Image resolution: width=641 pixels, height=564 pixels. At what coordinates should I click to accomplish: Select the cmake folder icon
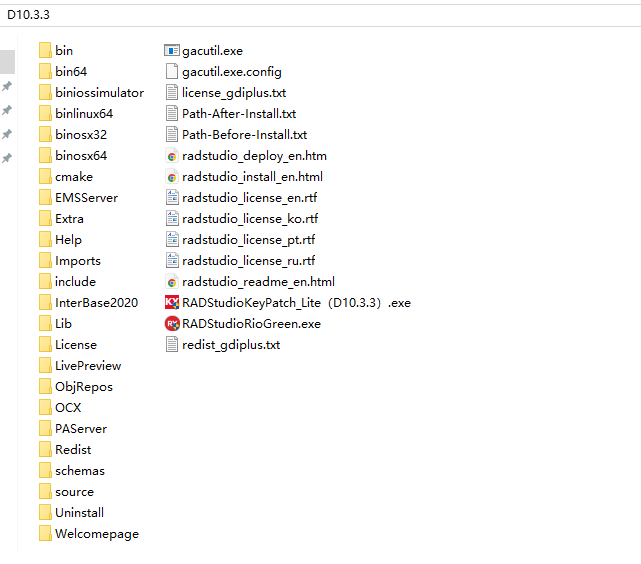pyautogui.click(x=45, y=177)
